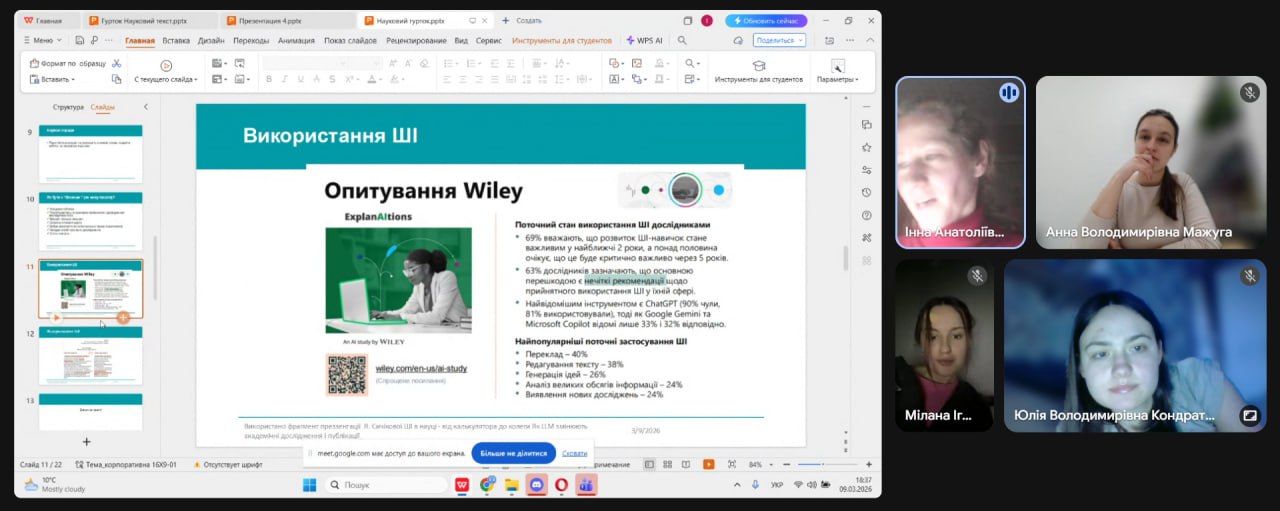Click the zoom slider in status bar
The height and width of the screenshot is (511, 1280).
coord(823,464)
